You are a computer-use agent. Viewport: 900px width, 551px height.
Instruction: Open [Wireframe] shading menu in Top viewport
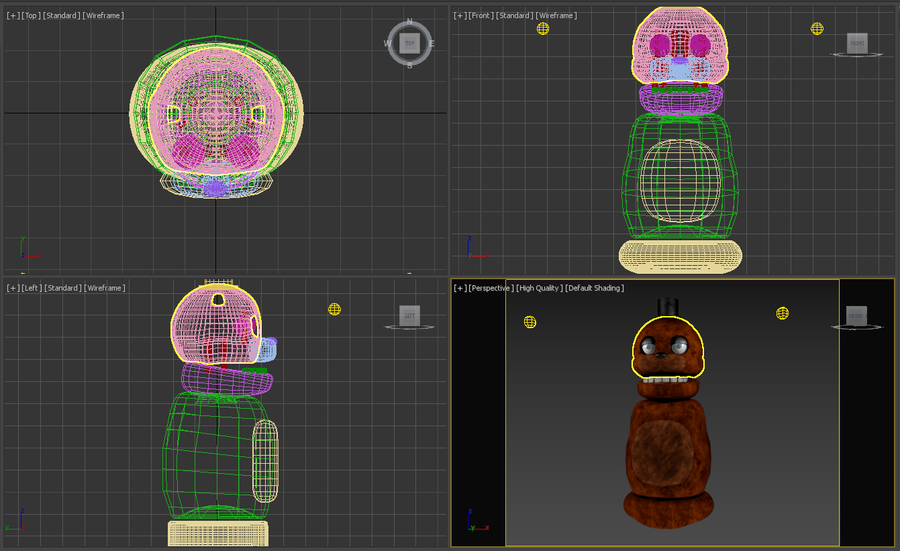[x=103, y=15]
